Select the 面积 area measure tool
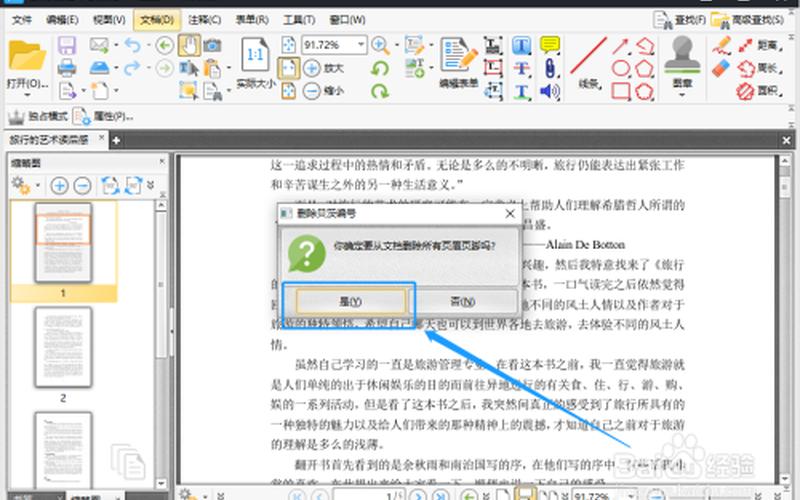 [x=759, y=91]
